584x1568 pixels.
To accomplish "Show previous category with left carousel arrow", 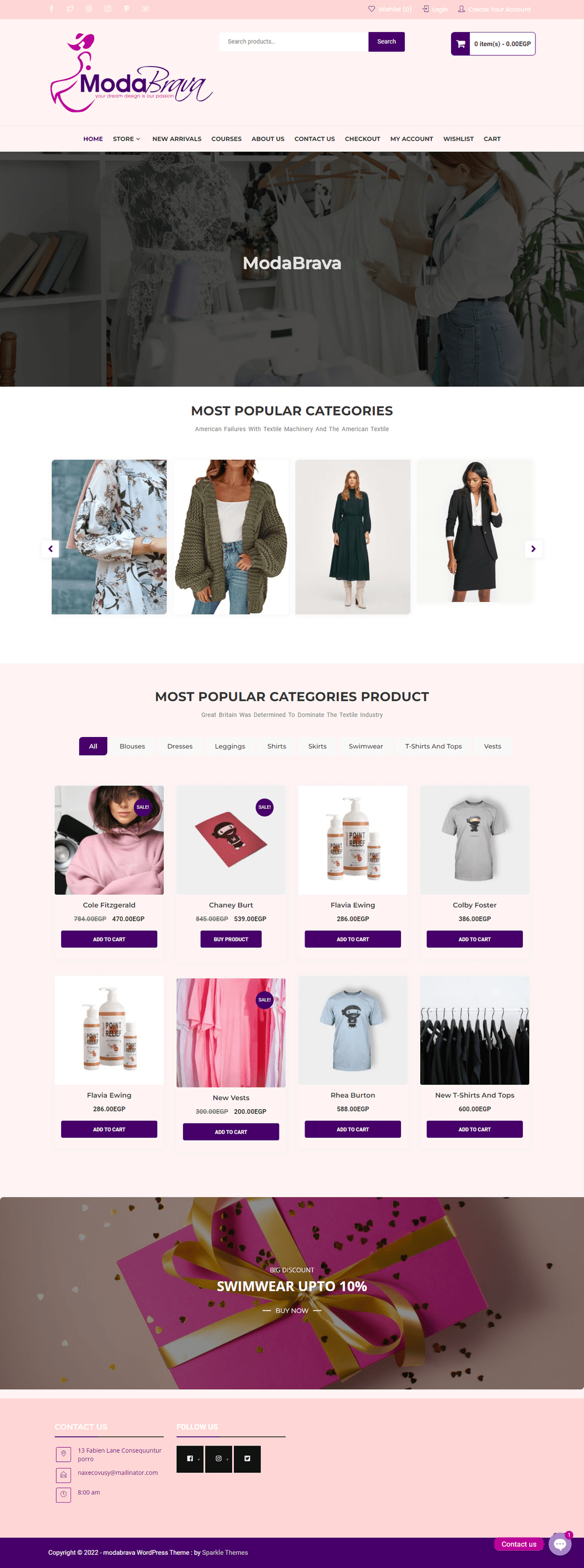I will 51,548.
